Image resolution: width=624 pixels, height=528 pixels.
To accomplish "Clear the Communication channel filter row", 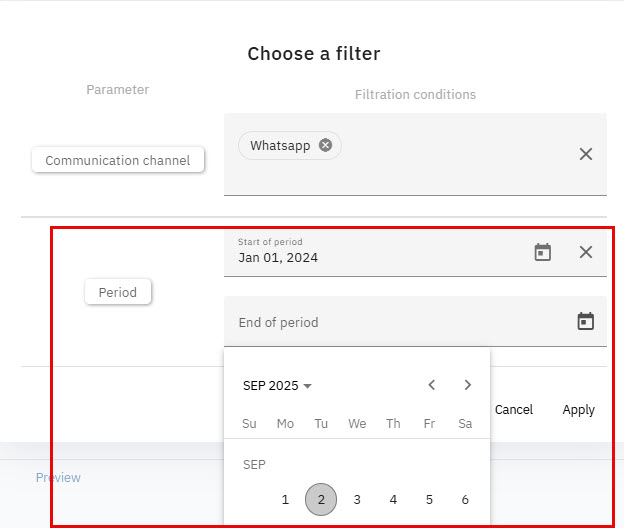I will [586, 154].
